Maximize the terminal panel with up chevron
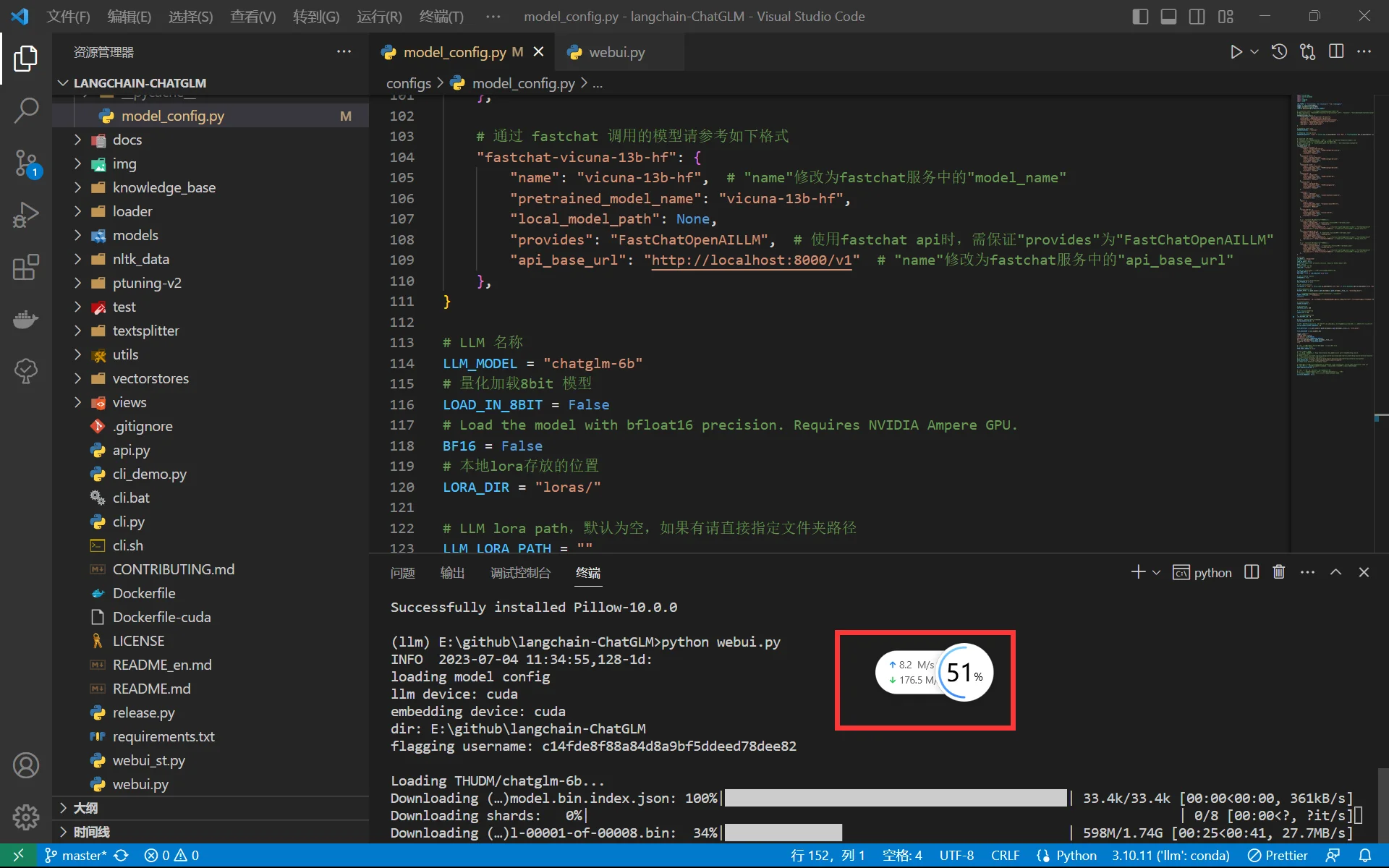This screenshot has width=1389, height=868. coord(1335,572)
